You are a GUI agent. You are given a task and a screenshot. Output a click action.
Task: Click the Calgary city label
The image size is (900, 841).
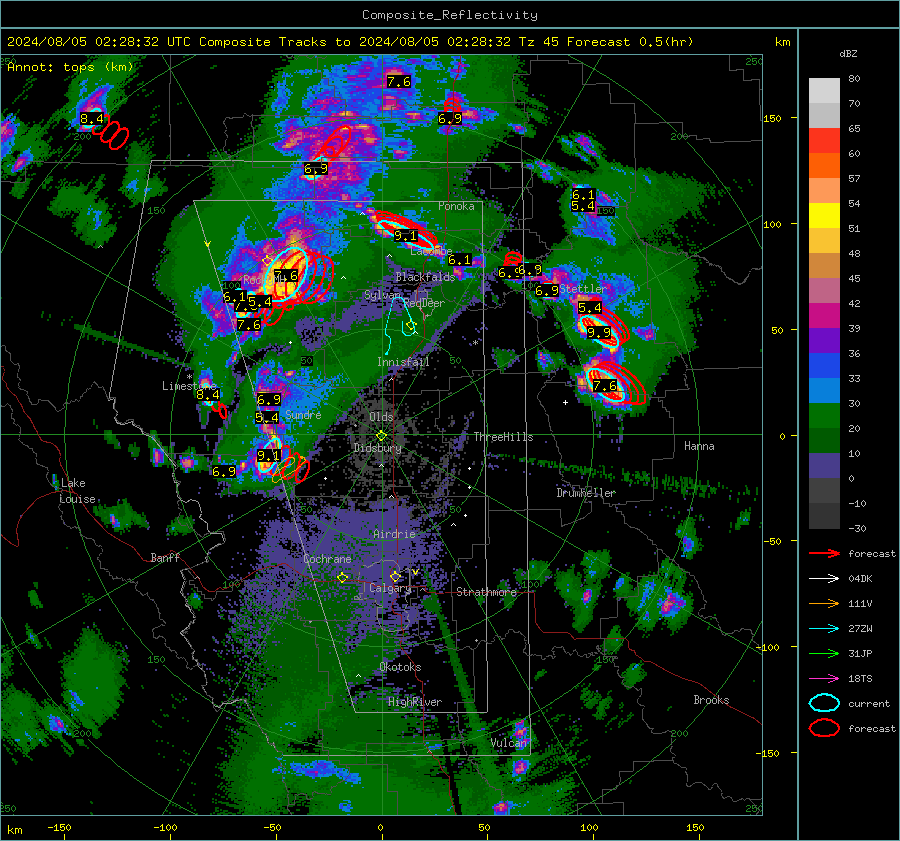390,588
